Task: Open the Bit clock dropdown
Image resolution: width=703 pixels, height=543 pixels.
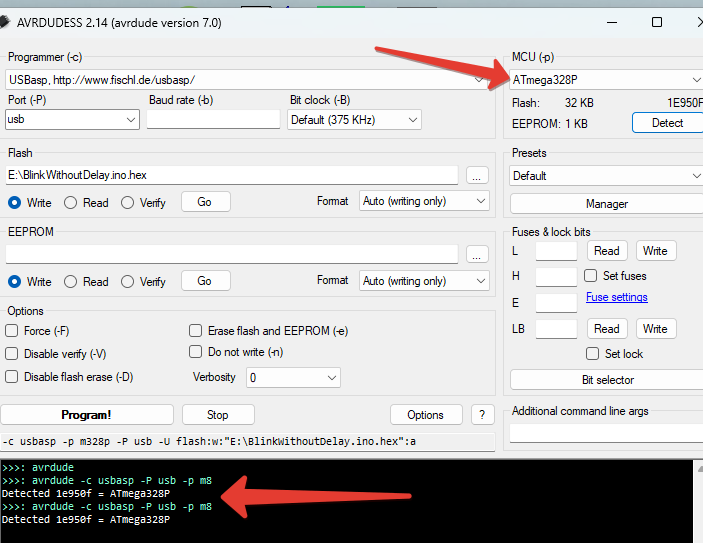Action: (354, 120)
